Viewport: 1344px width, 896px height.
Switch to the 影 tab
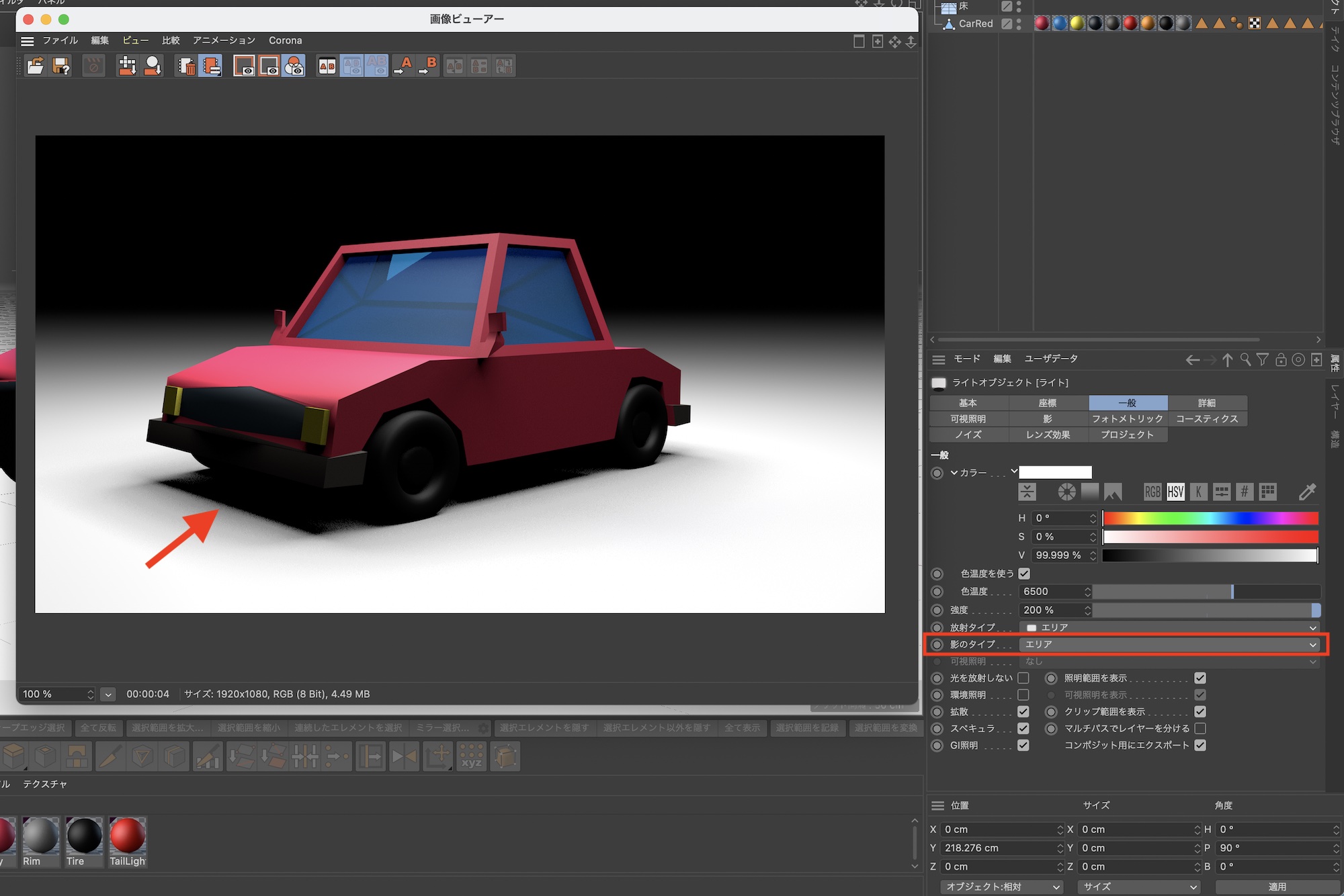pyautogui.click(x=1048, y=418)
